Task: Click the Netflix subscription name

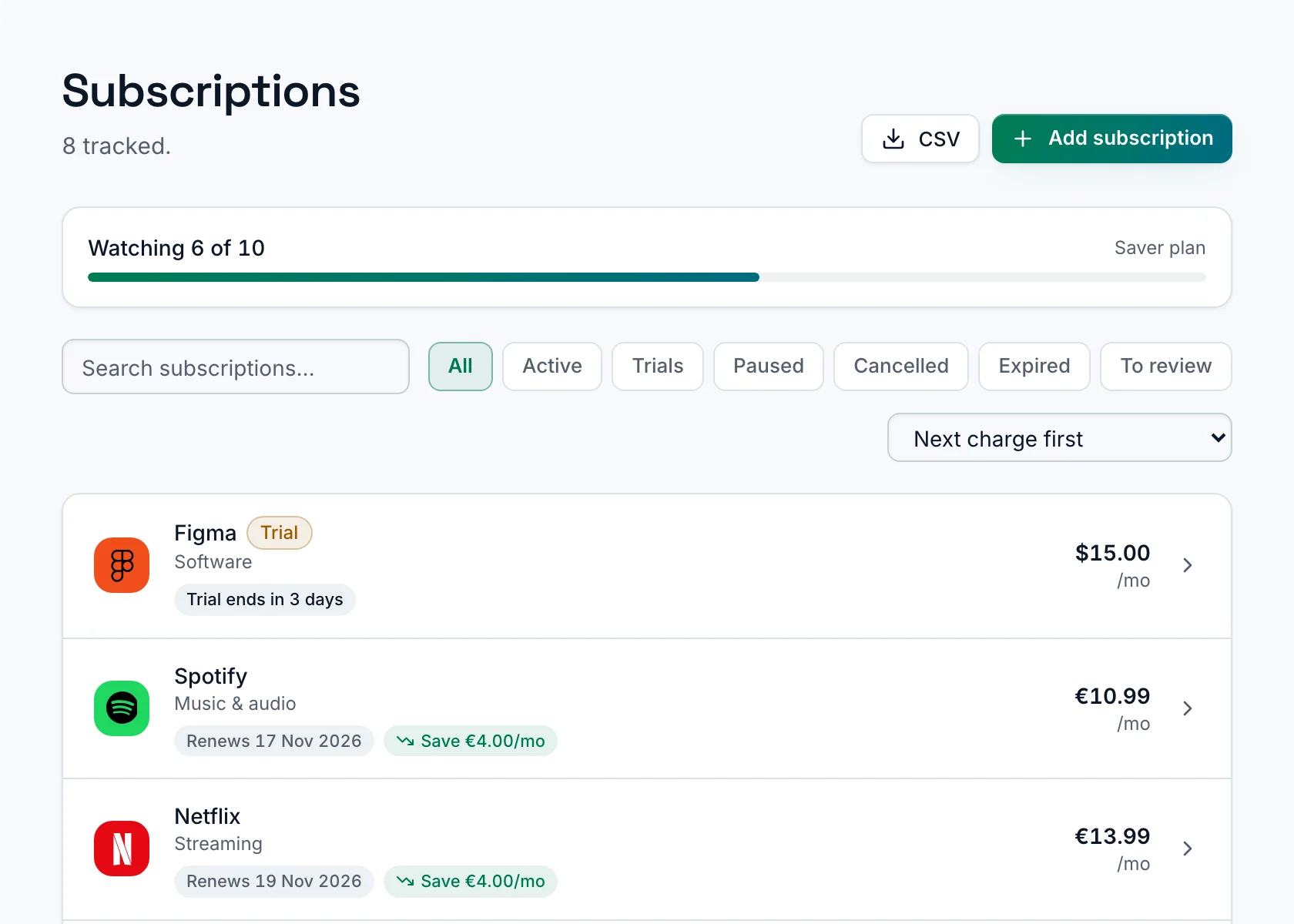Action: [208, 816]
